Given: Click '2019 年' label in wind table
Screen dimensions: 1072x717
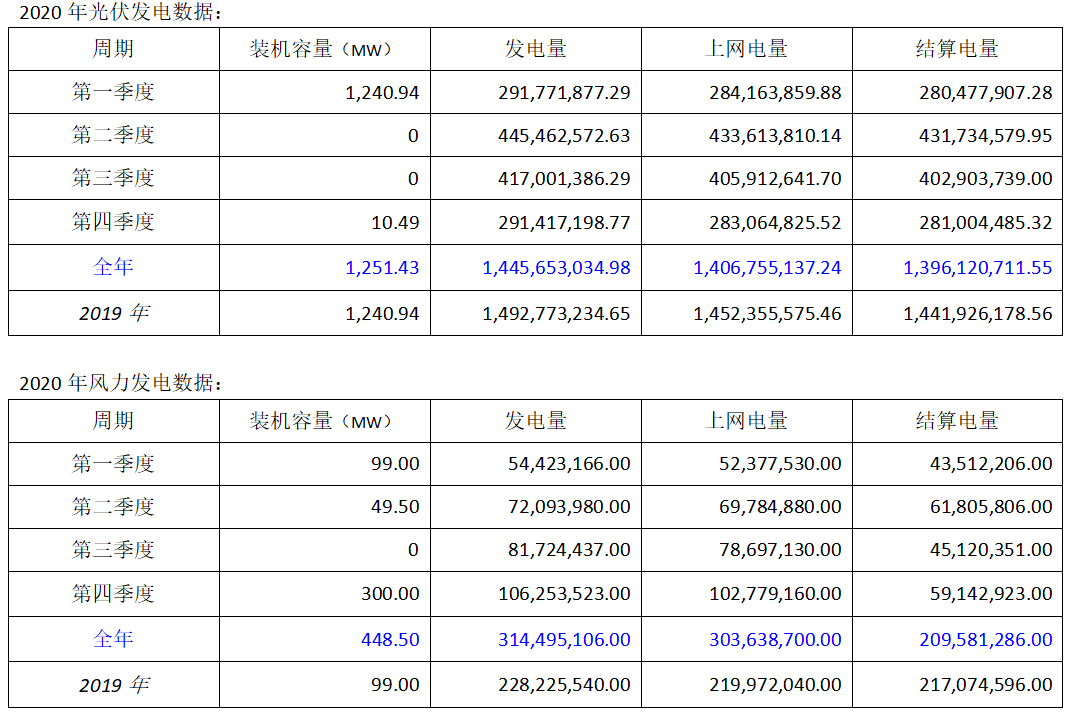Looking at the screenshot, I should click(114, 684).
